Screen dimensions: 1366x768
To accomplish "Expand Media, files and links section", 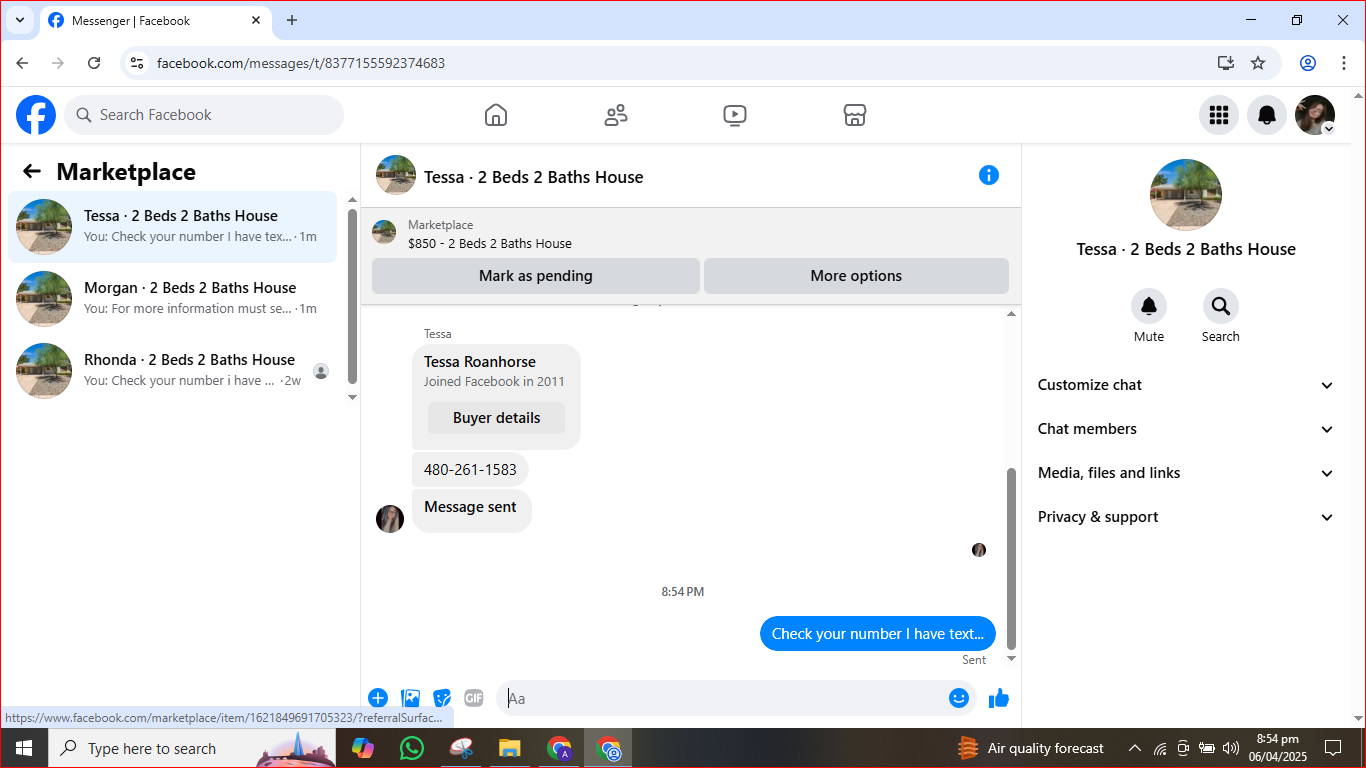I will point(1186,473).
